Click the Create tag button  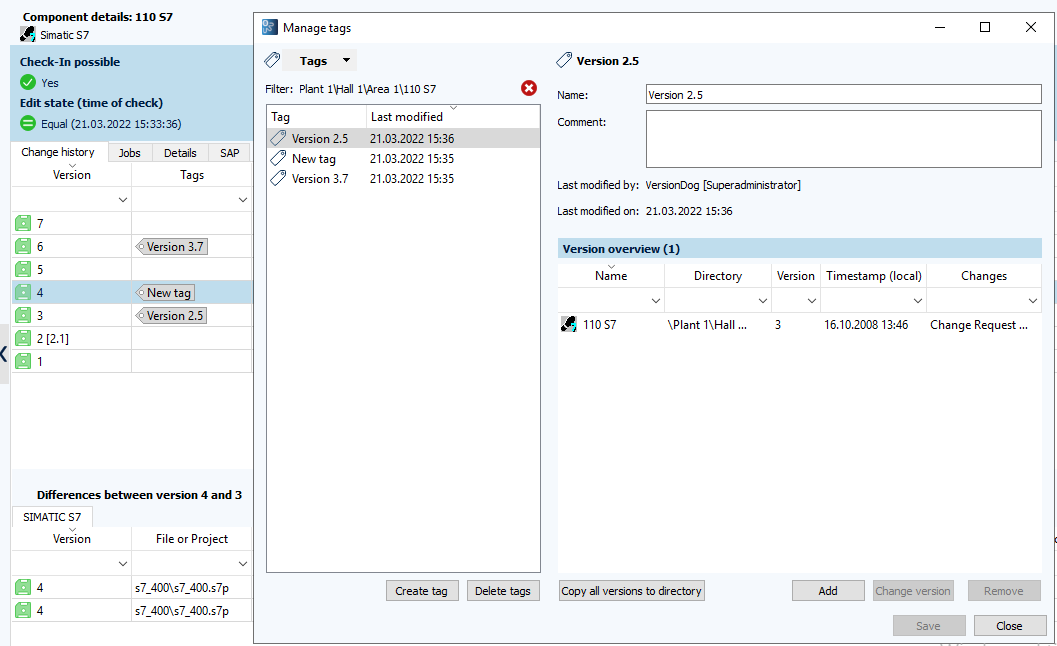tap(421, 591)
